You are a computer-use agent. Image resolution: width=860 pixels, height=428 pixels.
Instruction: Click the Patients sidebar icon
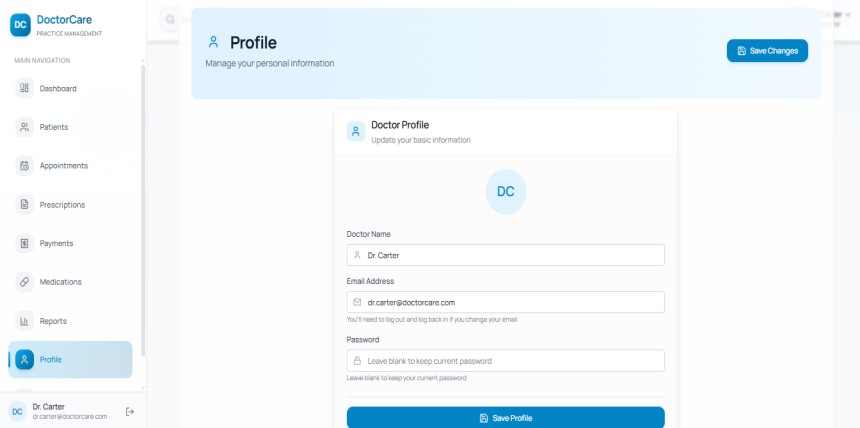(25, 127)
